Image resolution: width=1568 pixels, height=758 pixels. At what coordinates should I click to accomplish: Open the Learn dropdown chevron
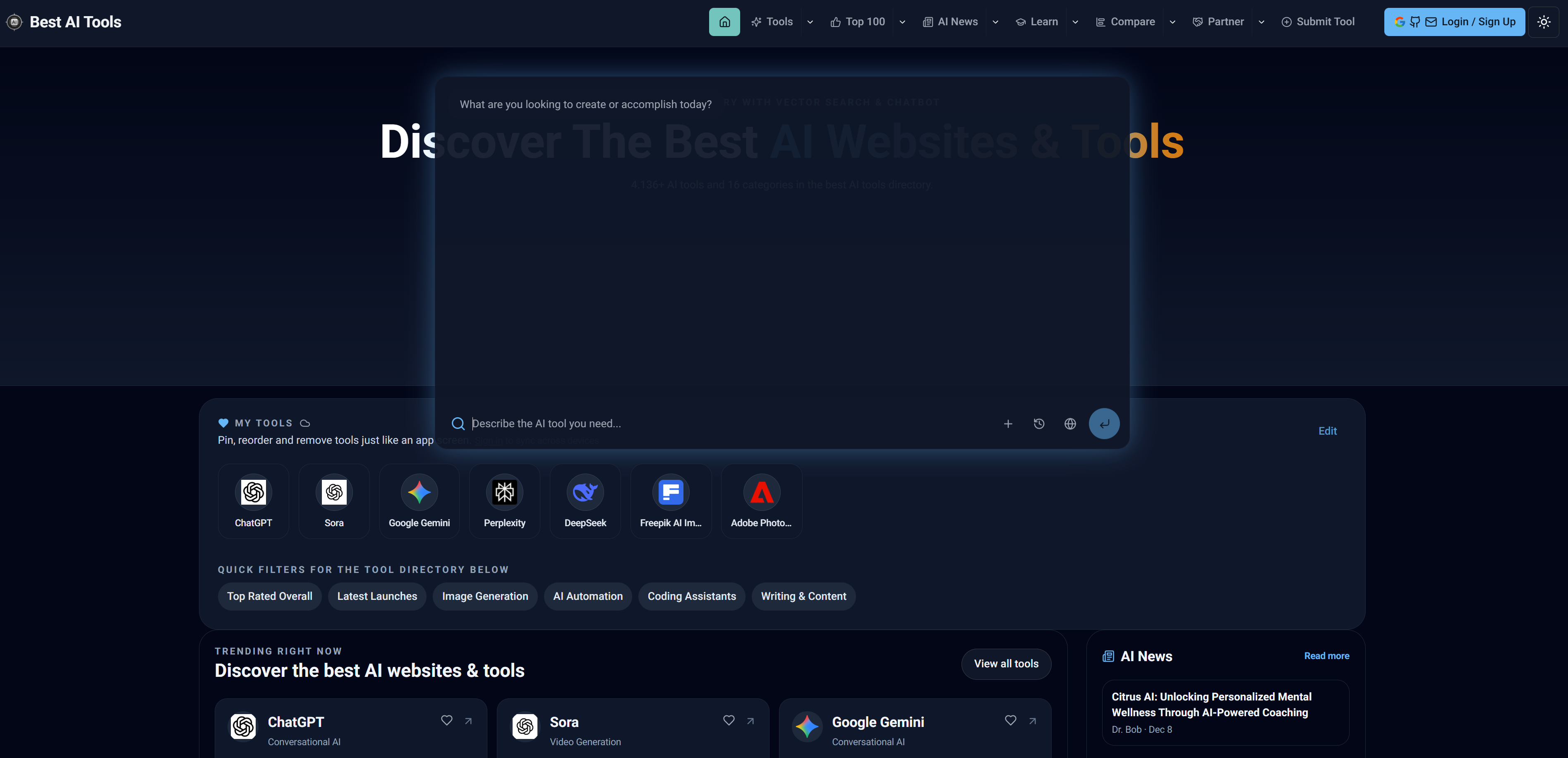1075,21
